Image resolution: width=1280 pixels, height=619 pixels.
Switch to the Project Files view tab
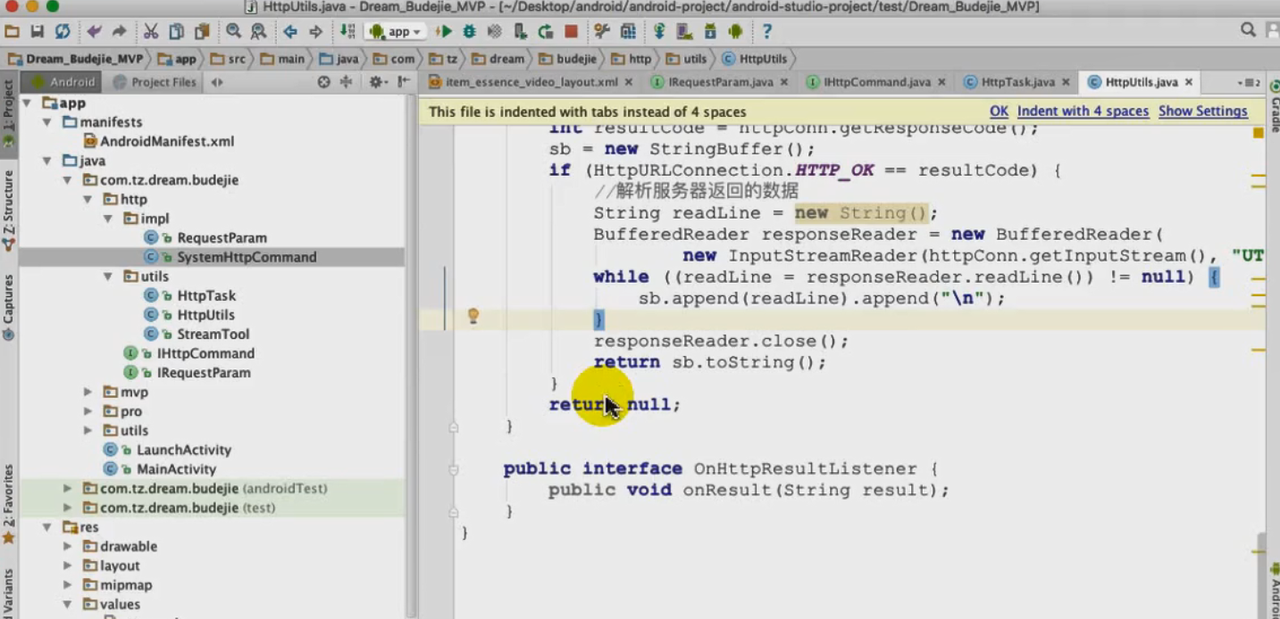(163, 82)
